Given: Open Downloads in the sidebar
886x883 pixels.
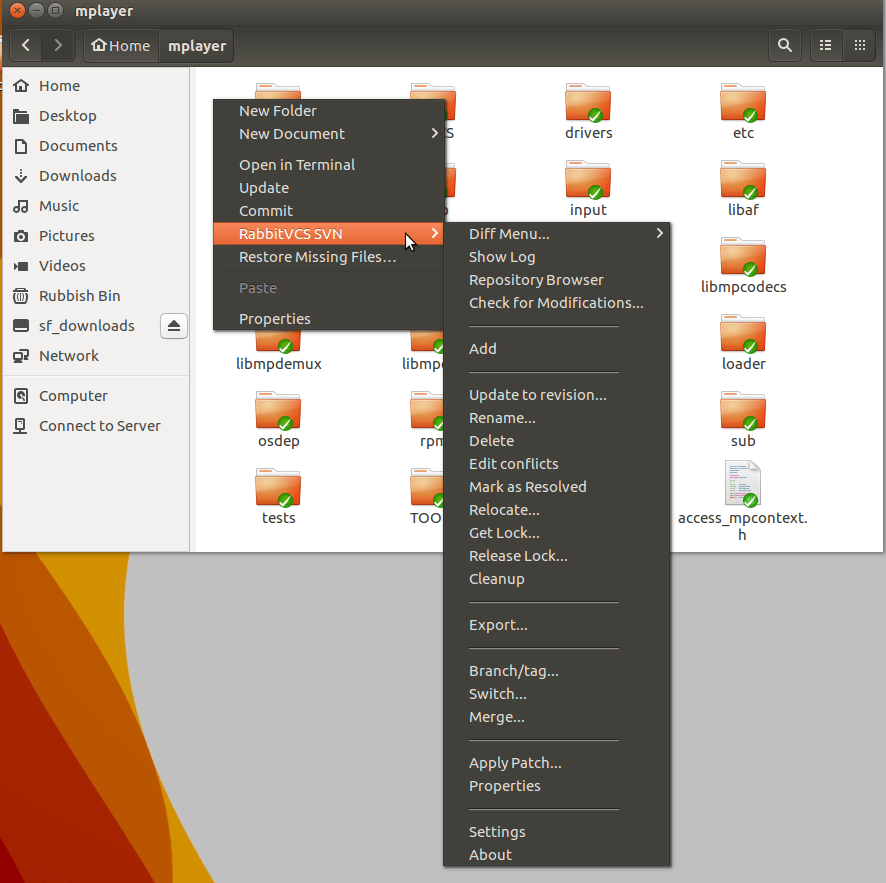Looking at the screenshot, I should click(96, 176).
